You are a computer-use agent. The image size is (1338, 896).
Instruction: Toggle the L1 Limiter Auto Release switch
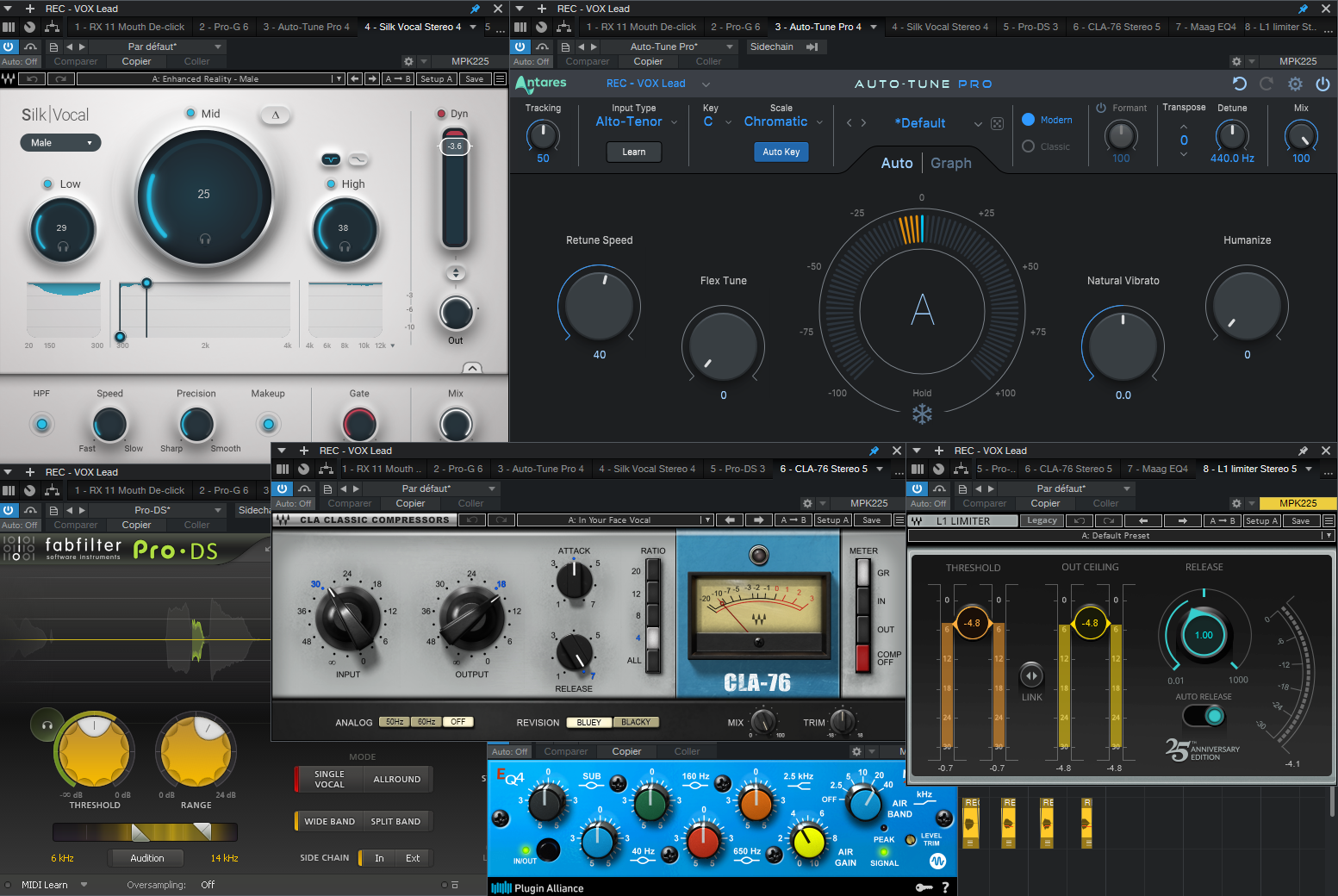pyautogui.click(x=1204, y=715)
